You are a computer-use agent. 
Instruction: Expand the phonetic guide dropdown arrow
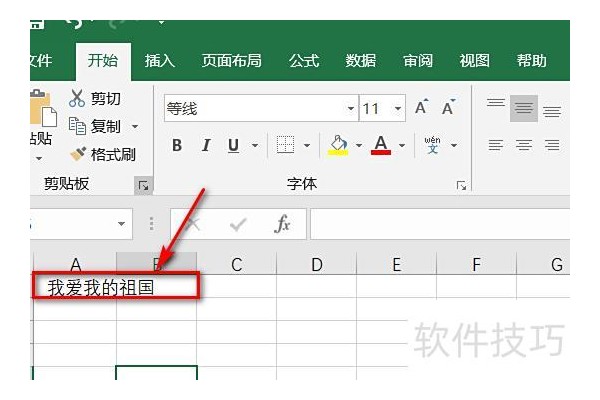(x=454, y=145)
